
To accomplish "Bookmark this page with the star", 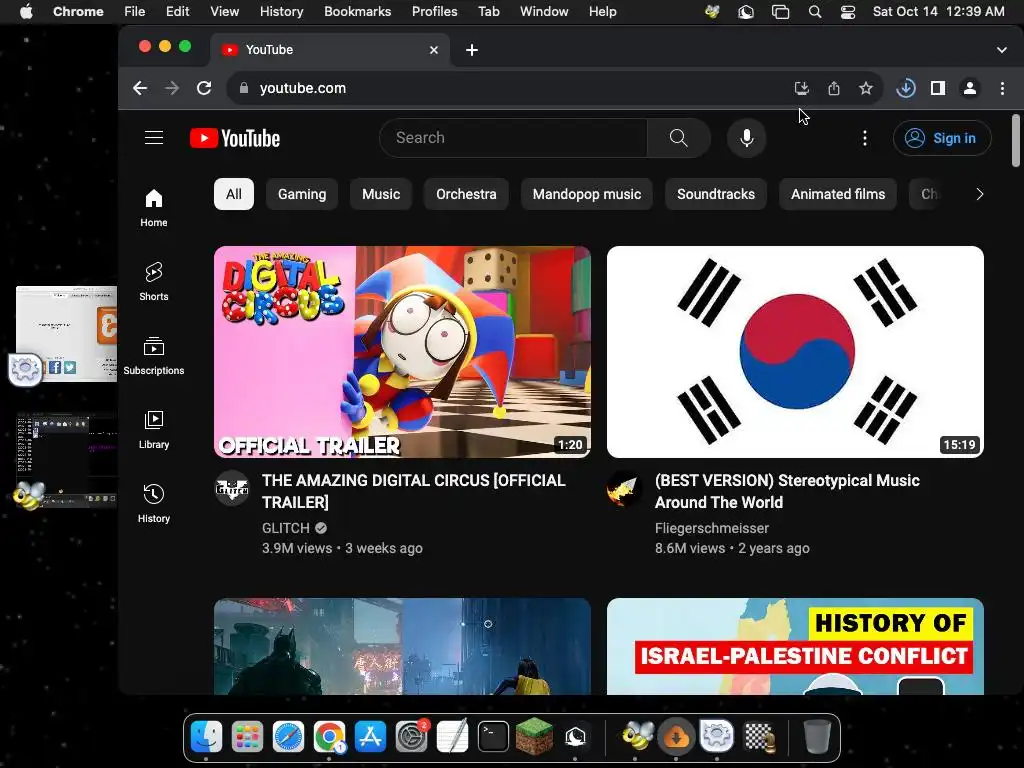I will (866, 88).
